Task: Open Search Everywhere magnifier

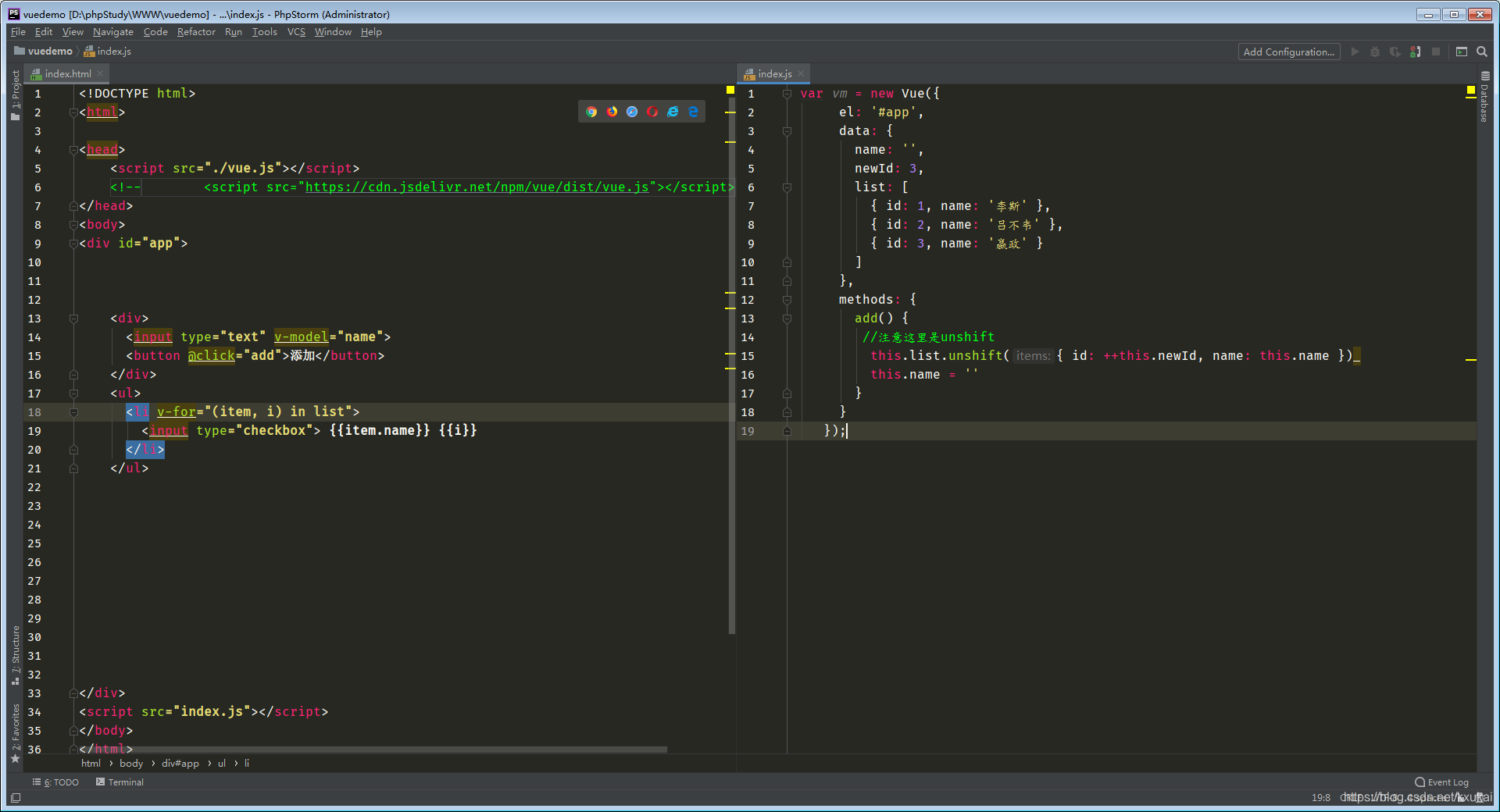Action: pyautogui.click(x=1482, y=52)
